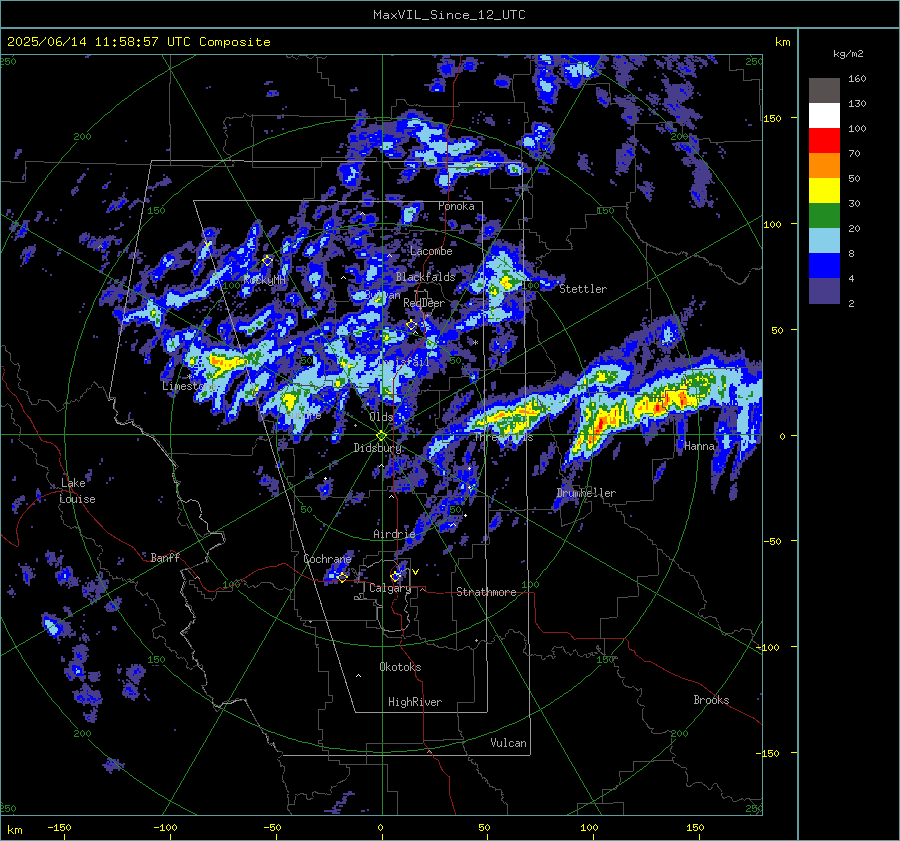Screen dimensions: 900x841
Task: Click the -100 label on right axis
Action: (767, 647)
